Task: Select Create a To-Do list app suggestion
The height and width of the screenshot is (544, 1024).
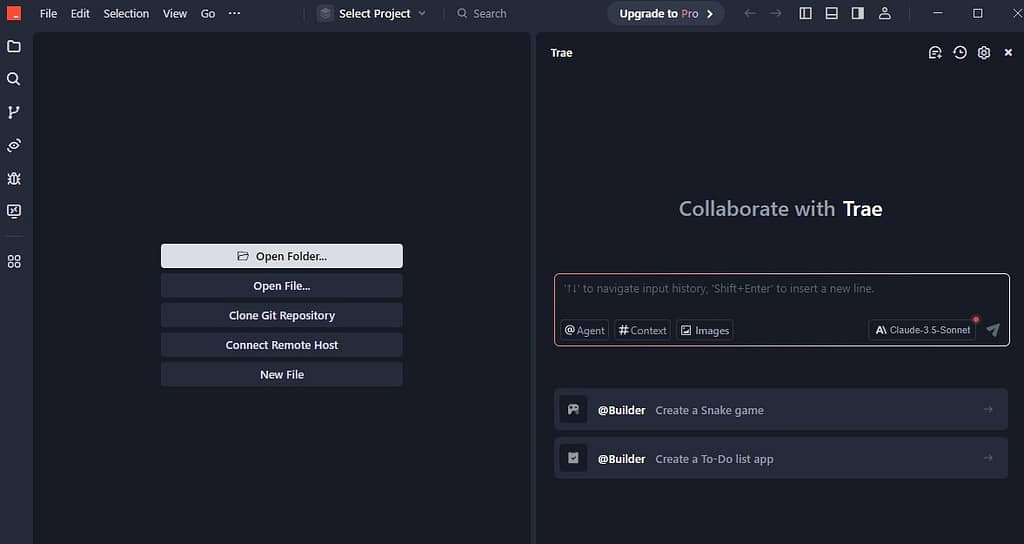Action: pyautogui.click(x=781, y=458)
